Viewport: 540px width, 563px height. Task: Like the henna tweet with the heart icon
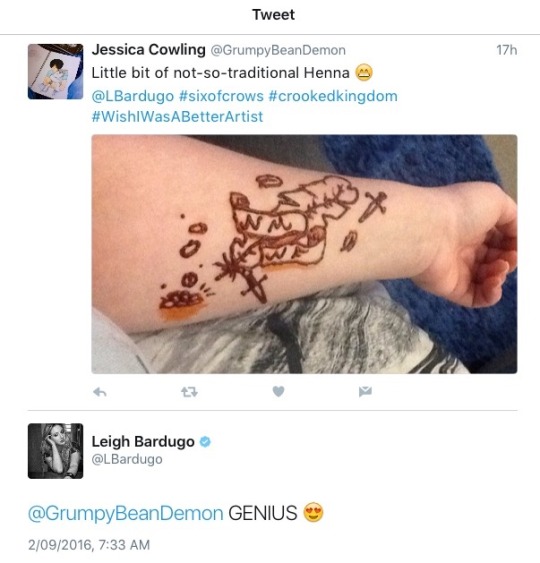(278, 391)
